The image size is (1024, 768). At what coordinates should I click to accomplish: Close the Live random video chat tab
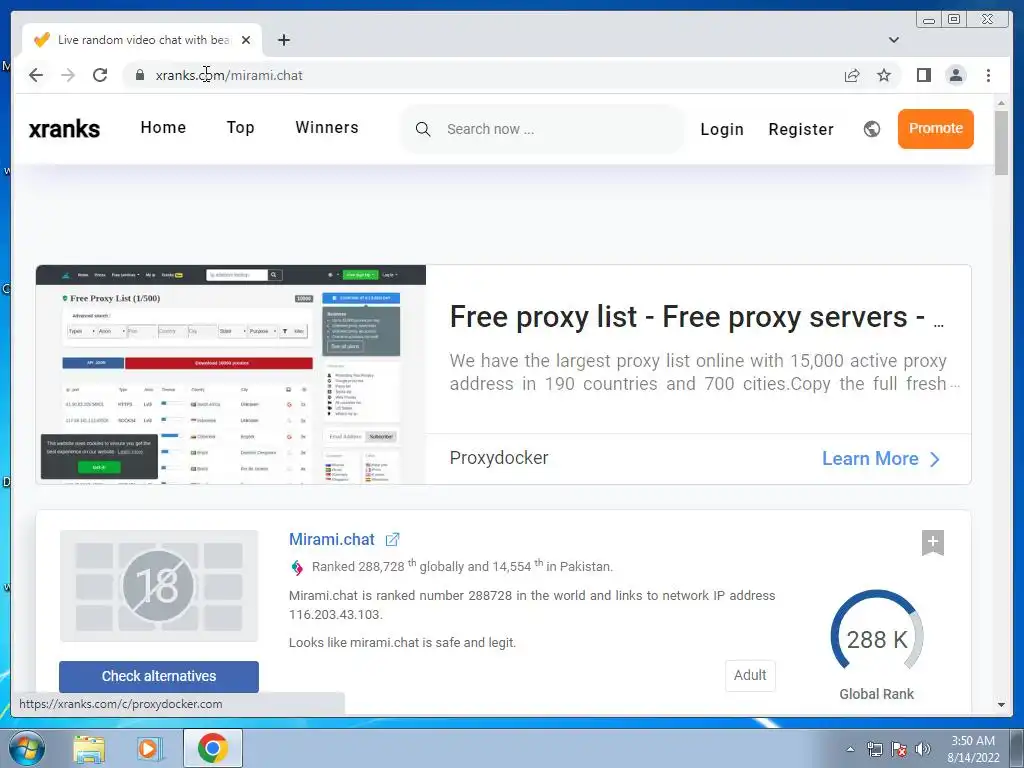pyautogui.click(x=246, y=40)
